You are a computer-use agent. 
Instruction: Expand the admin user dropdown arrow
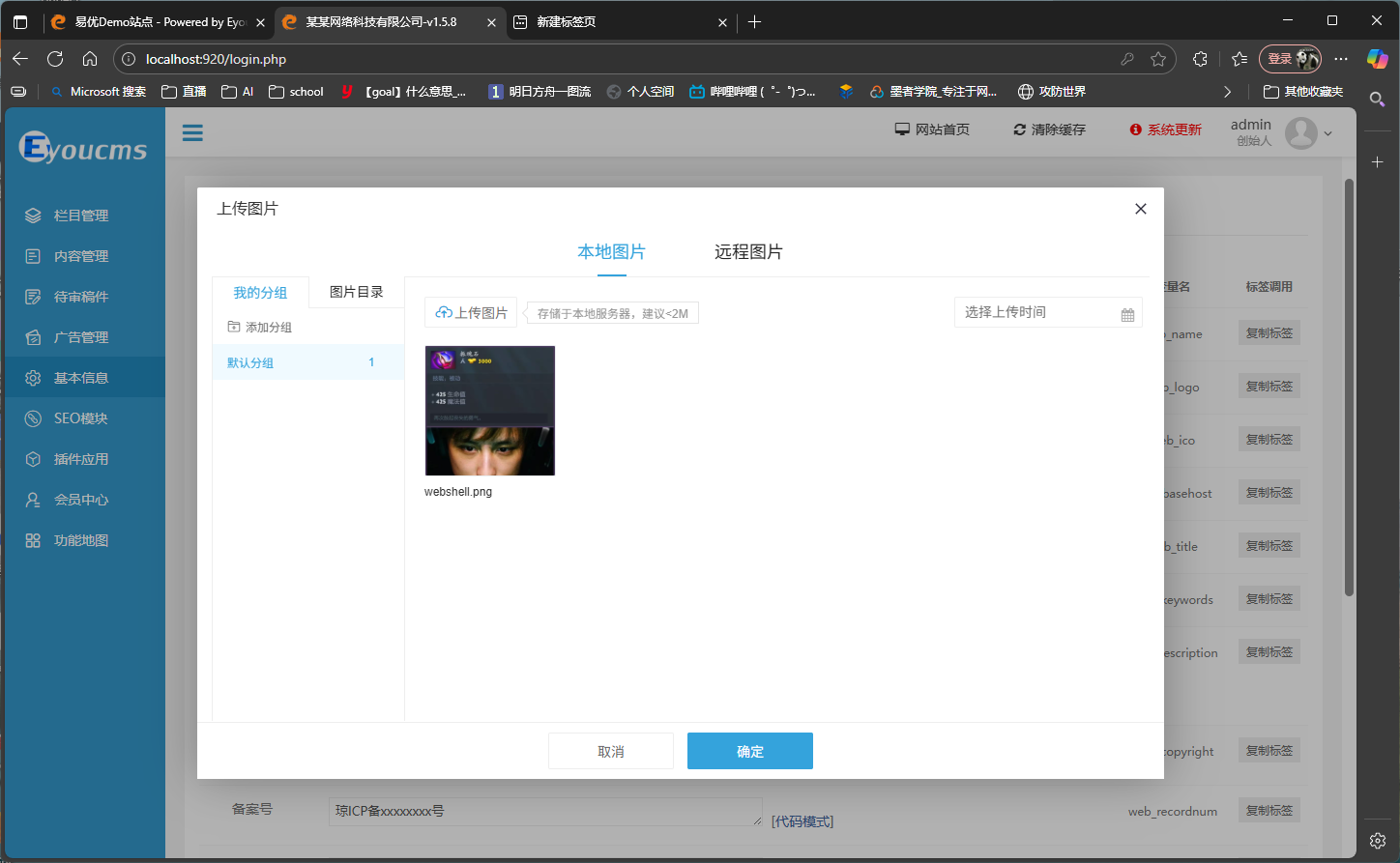(1328, 133)
